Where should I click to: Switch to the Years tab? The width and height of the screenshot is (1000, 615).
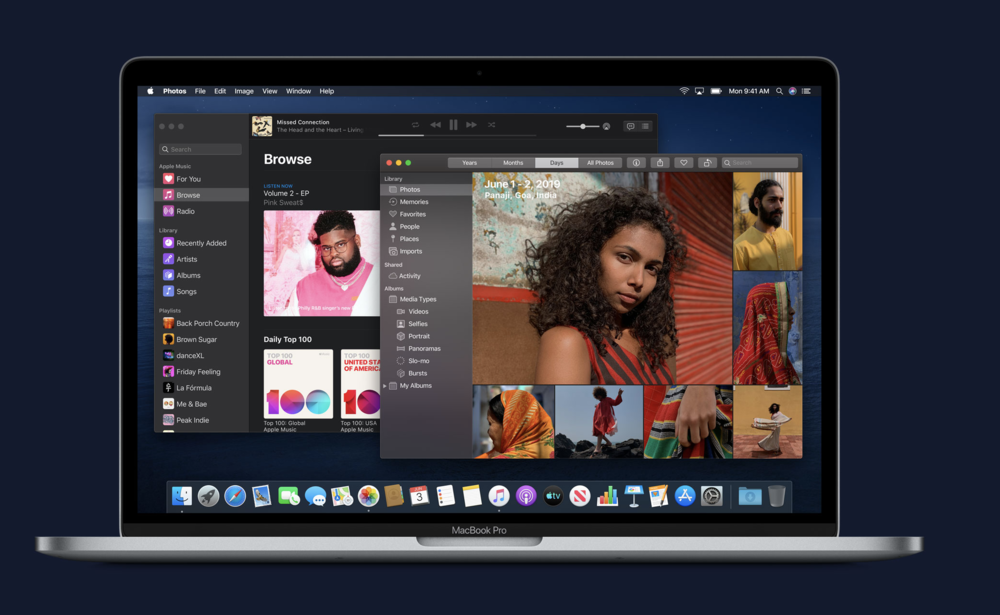click(x=469, y=163)
